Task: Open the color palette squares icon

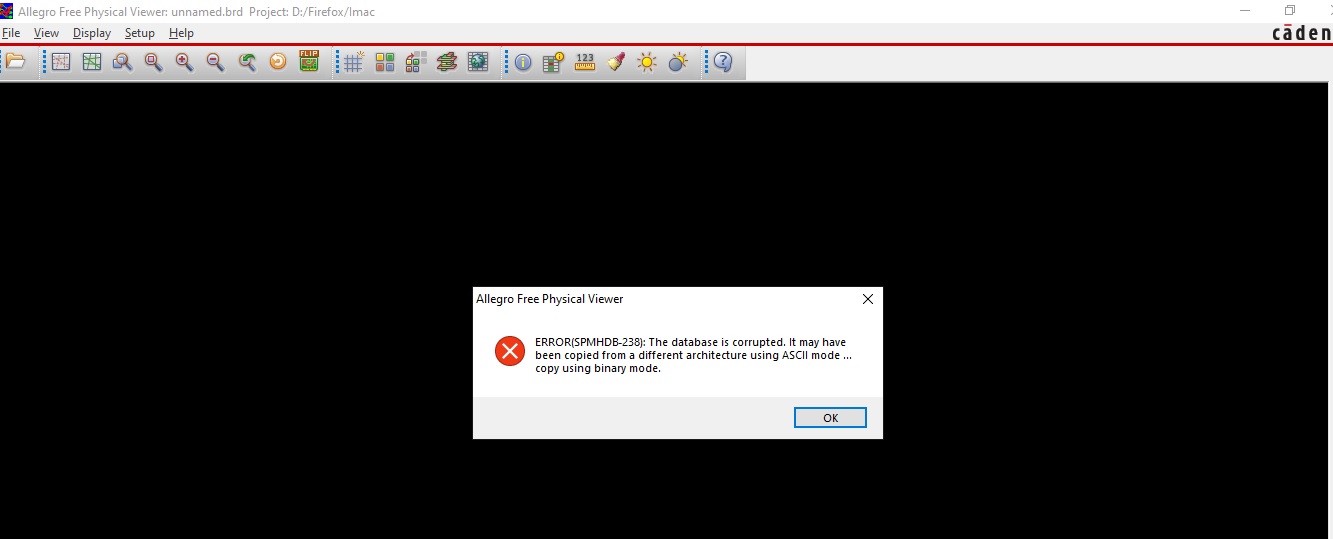Action: 385,62
